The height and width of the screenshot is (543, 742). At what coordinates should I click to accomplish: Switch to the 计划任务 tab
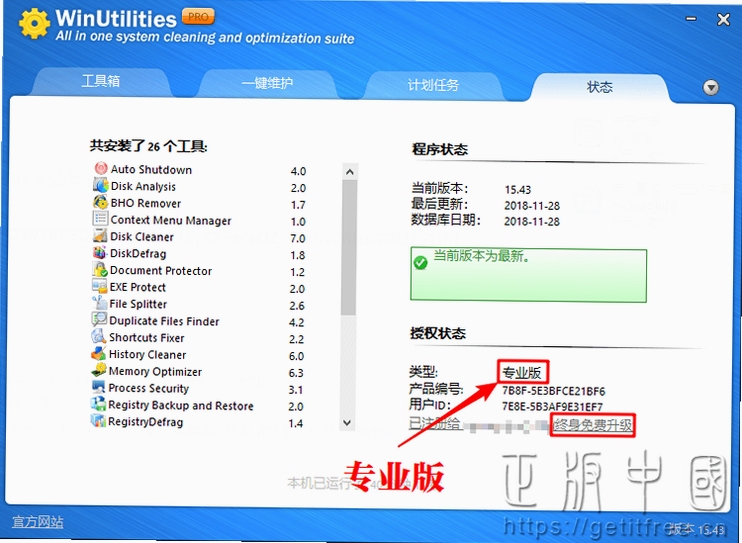[433, 85]
